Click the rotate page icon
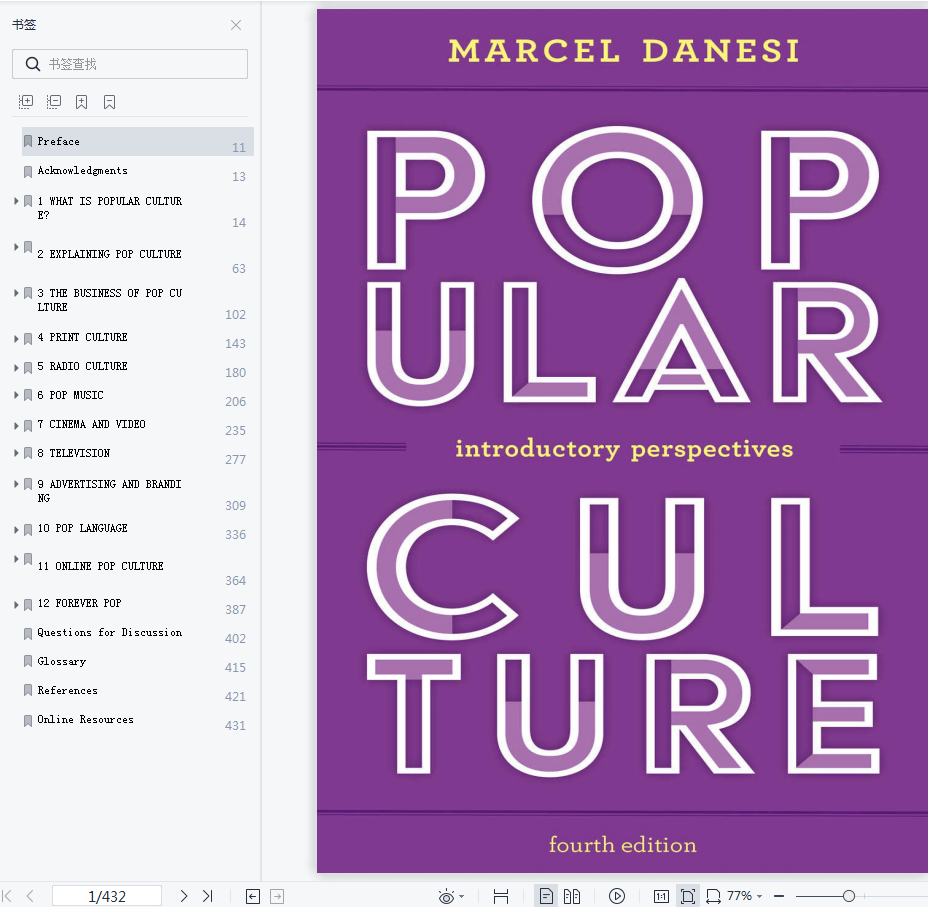 [x=714, y=896]
